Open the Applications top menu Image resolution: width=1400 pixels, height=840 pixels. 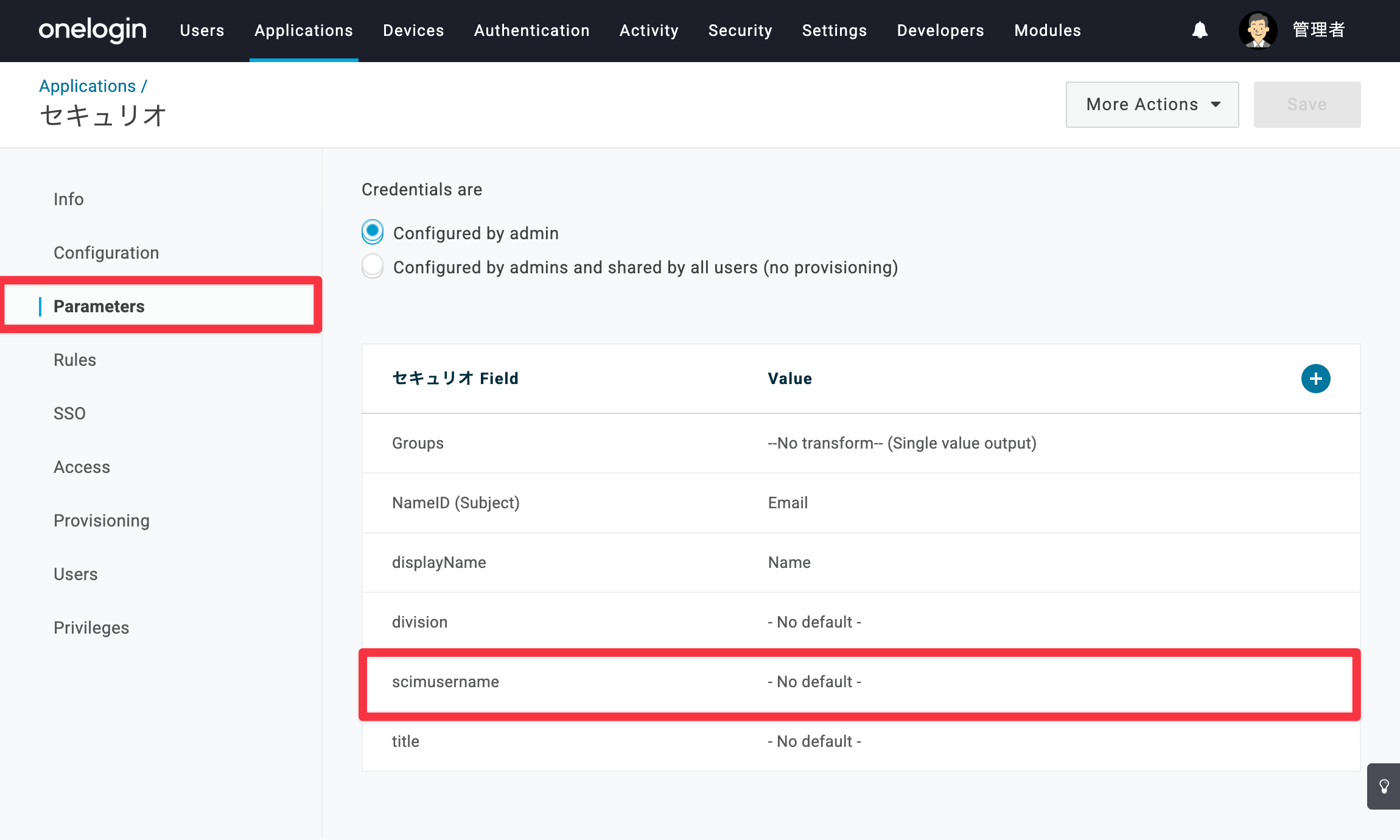pyautogui.click(x=303, y=30)
